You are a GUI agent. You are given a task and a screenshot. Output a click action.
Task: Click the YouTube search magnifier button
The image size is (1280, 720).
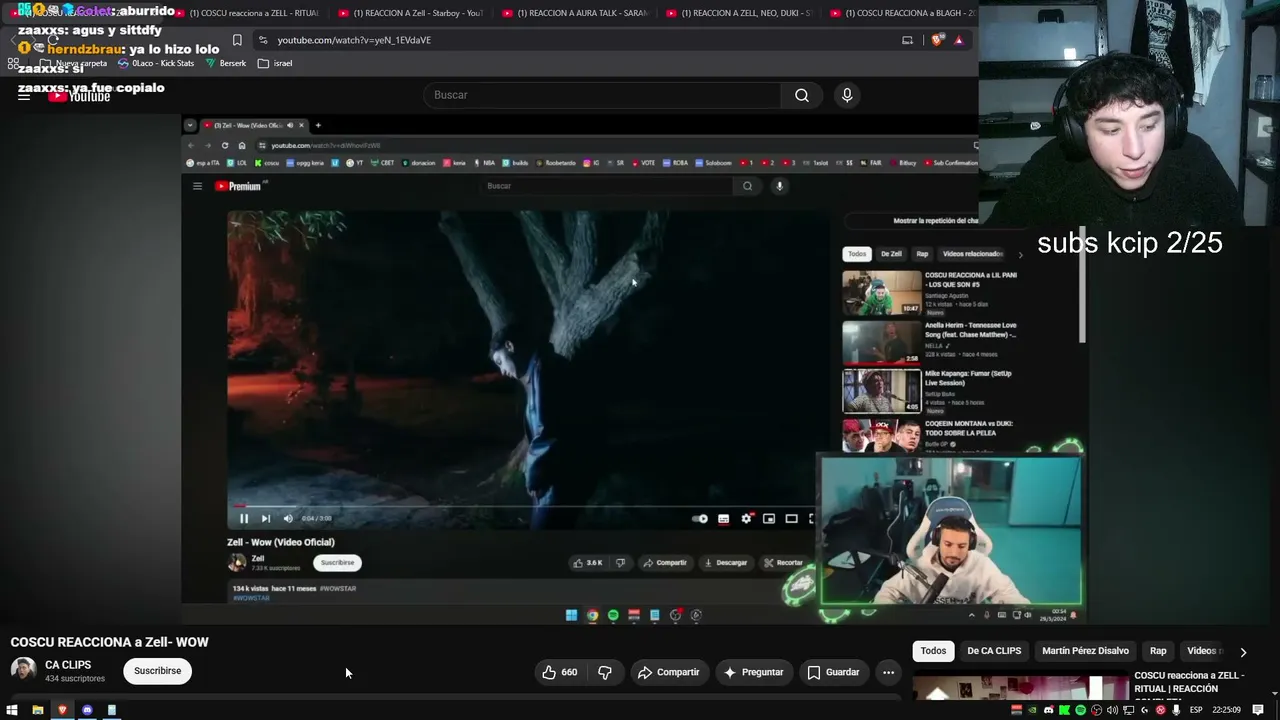click(x=802, y=95)
